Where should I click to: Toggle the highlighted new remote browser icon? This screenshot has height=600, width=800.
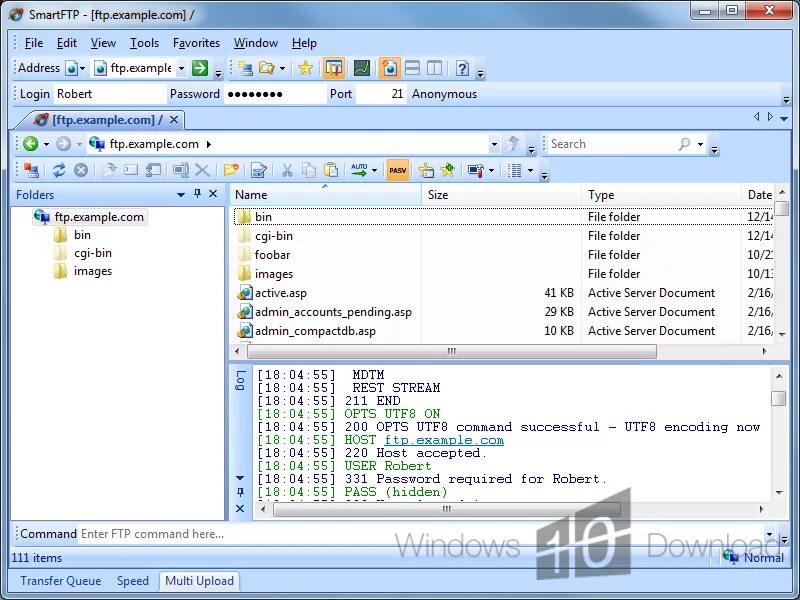pyautogui.click(x=389, y=68)
